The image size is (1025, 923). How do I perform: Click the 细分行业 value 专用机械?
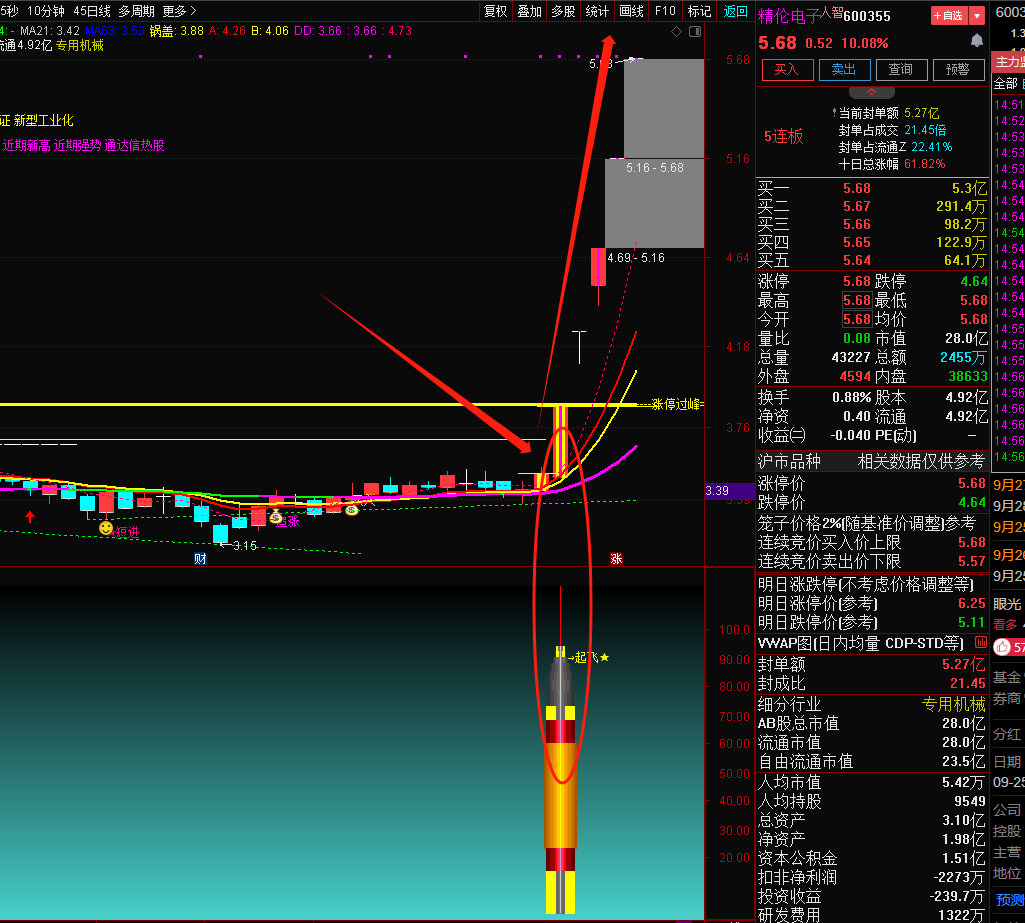[954, 704]
